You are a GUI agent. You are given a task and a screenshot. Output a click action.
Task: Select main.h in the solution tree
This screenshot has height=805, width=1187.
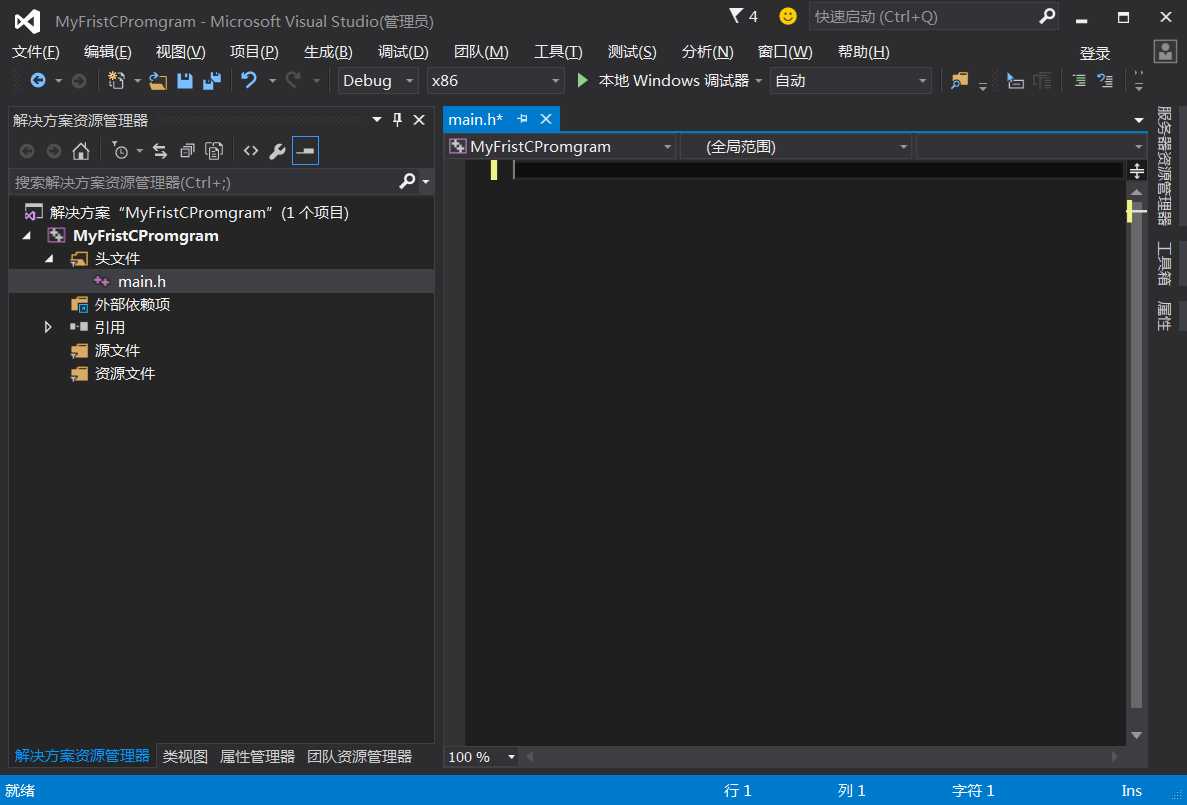[x=142, y=281]
